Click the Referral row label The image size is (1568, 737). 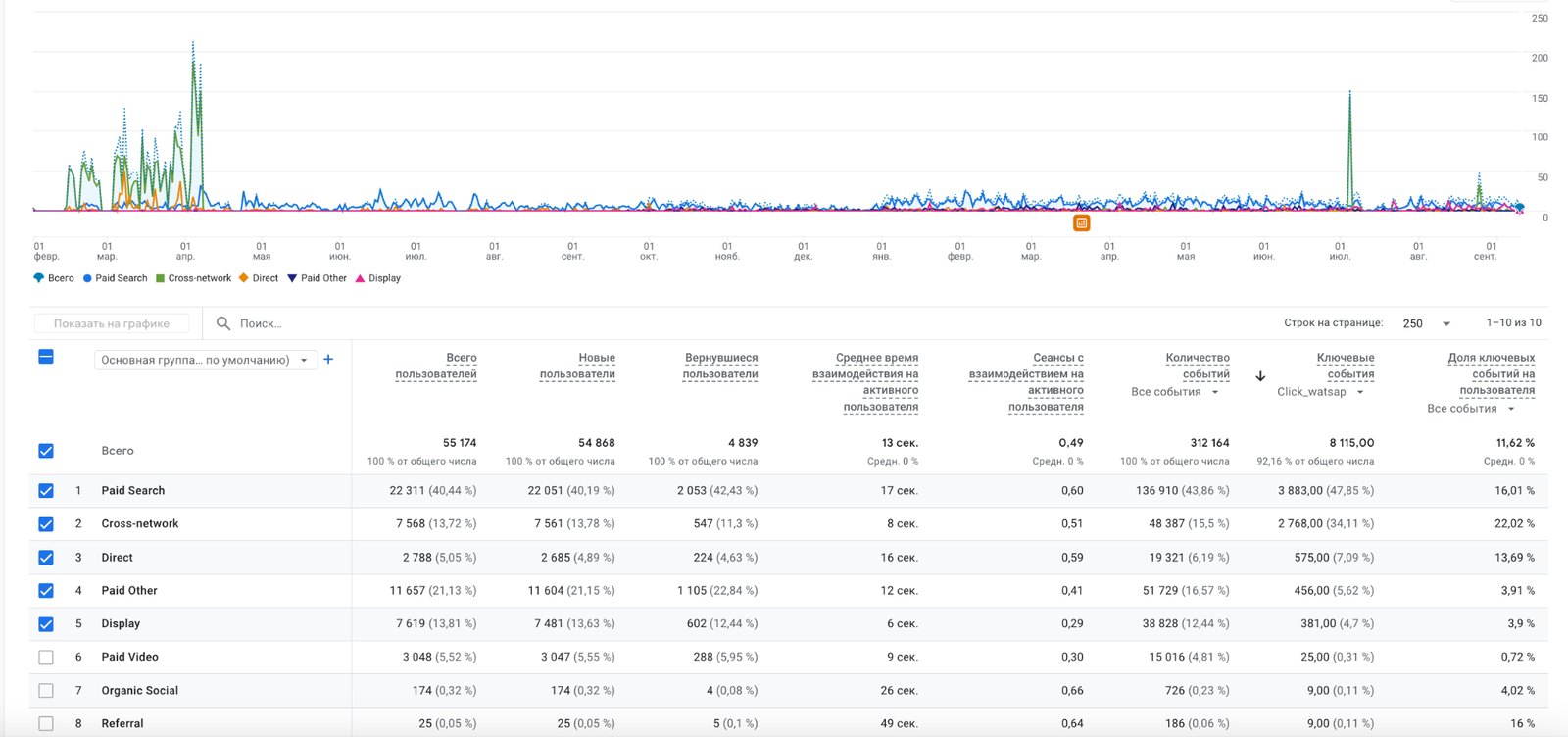[122, 724]
